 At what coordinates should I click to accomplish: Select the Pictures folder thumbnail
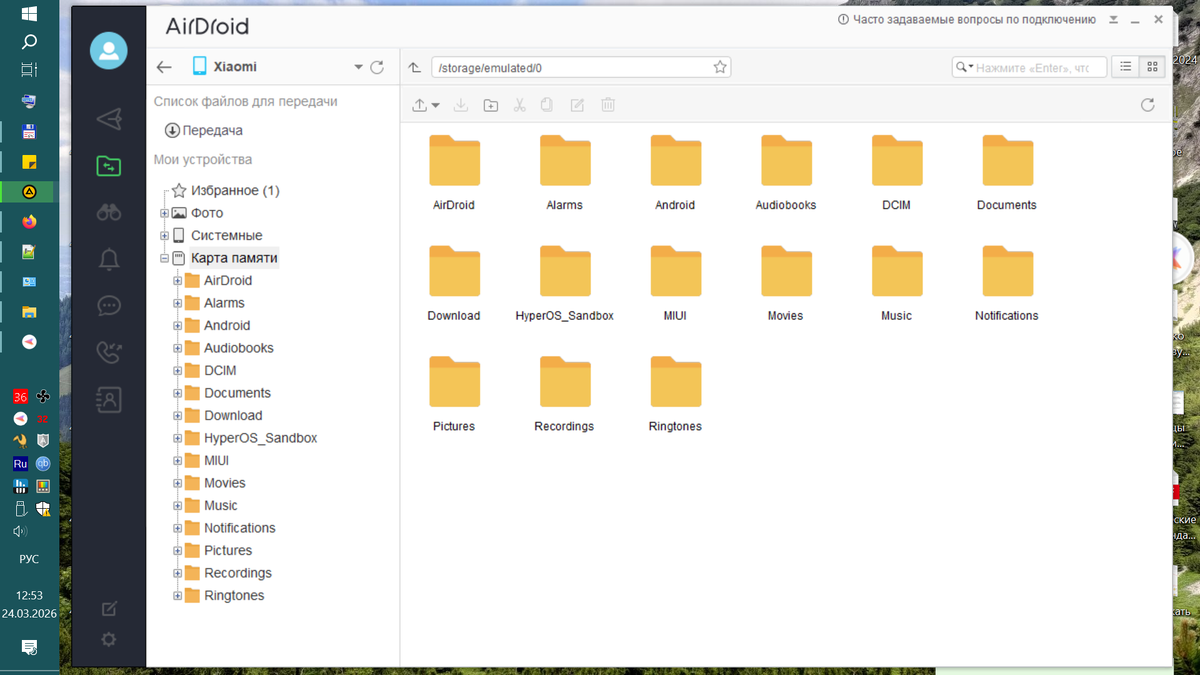click(454, 382)
